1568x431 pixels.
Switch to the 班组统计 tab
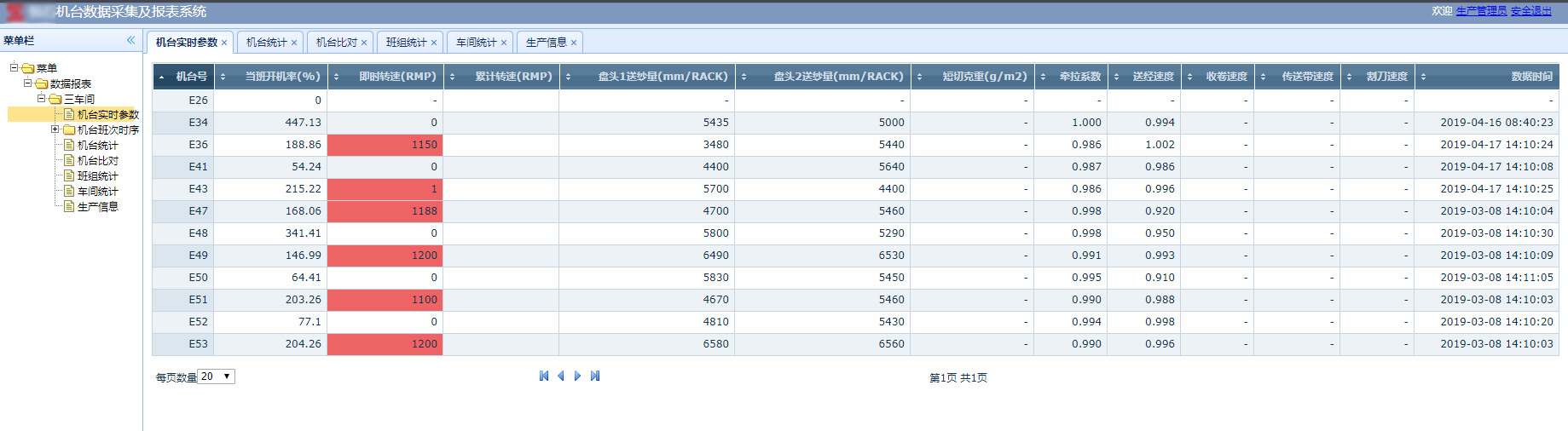point(406,43)
